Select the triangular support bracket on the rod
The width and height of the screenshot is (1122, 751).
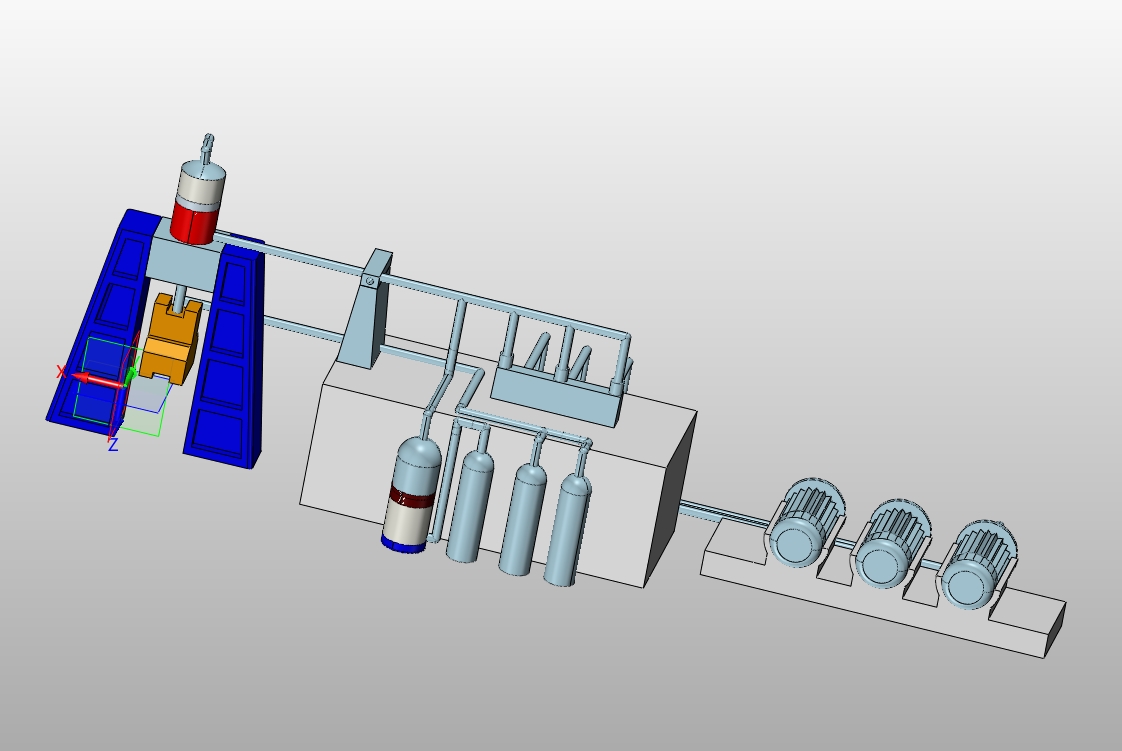tap(367, 311)
